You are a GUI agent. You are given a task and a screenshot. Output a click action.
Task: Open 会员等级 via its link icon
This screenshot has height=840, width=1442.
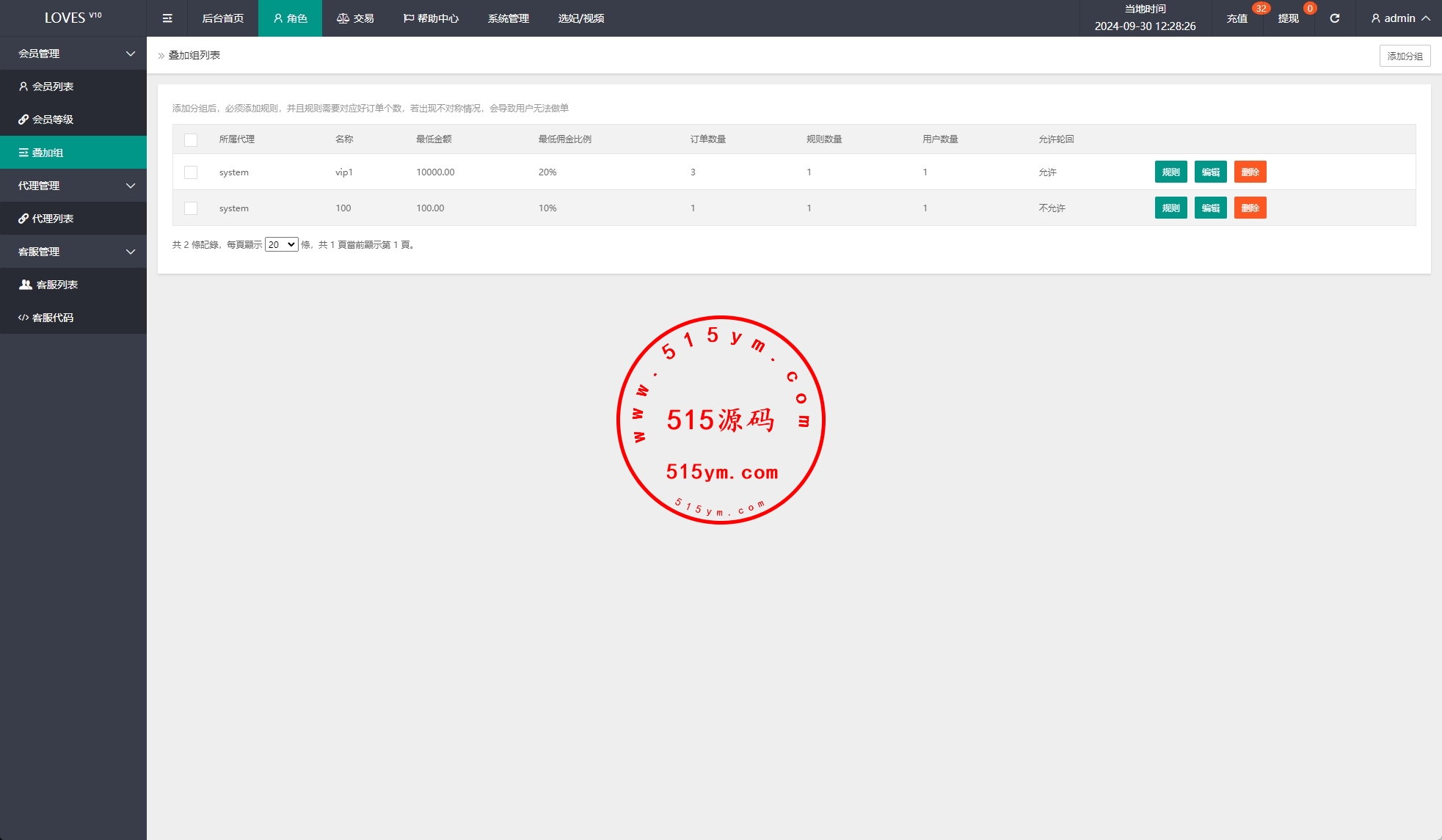pos(23,120)
